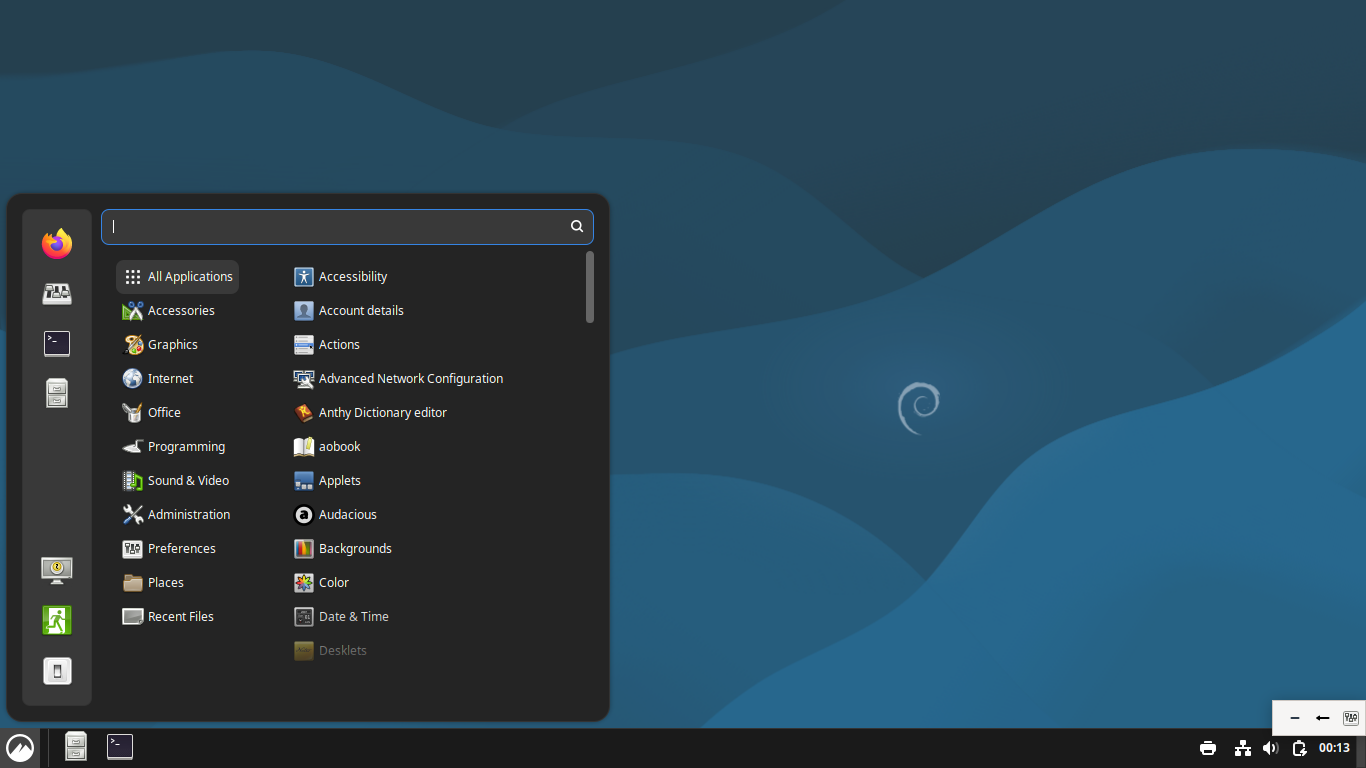
Task: Open the terminal from the menu sidebar
Action: point(57,343)
